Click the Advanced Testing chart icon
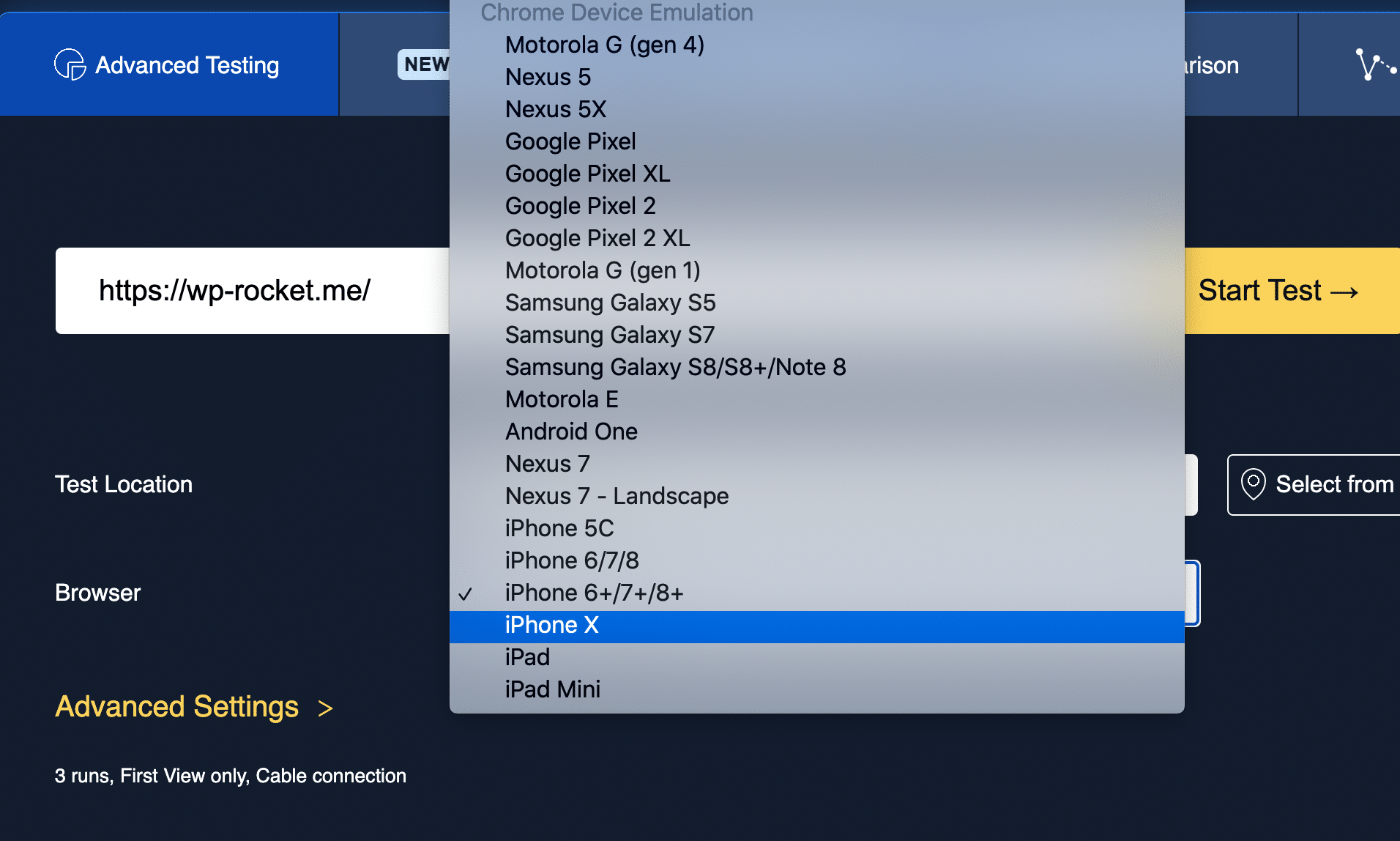This screenshot has height=841, width=1400. (70, 64)
